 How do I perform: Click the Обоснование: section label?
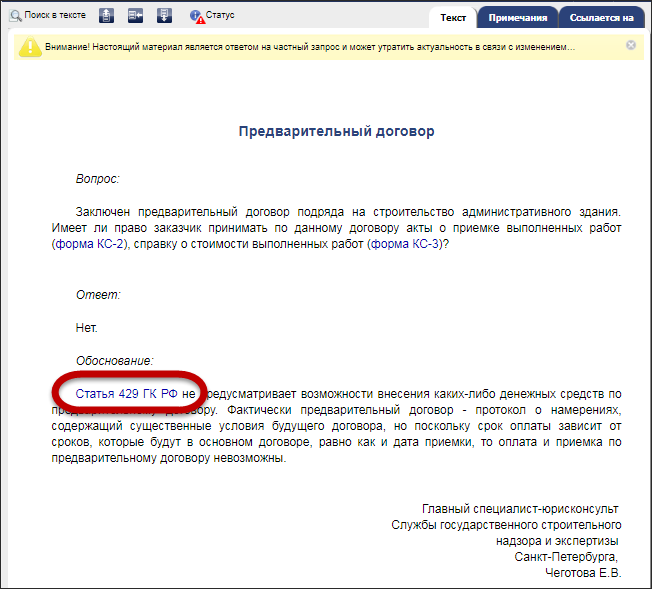(114, 360)
